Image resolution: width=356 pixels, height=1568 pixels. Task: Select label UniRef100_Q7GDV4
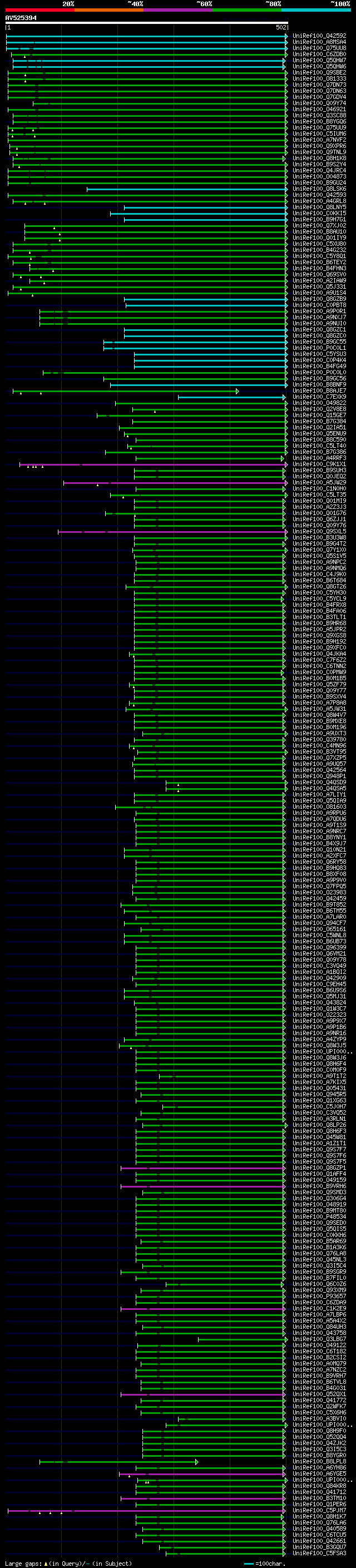[x=319, y=97]
